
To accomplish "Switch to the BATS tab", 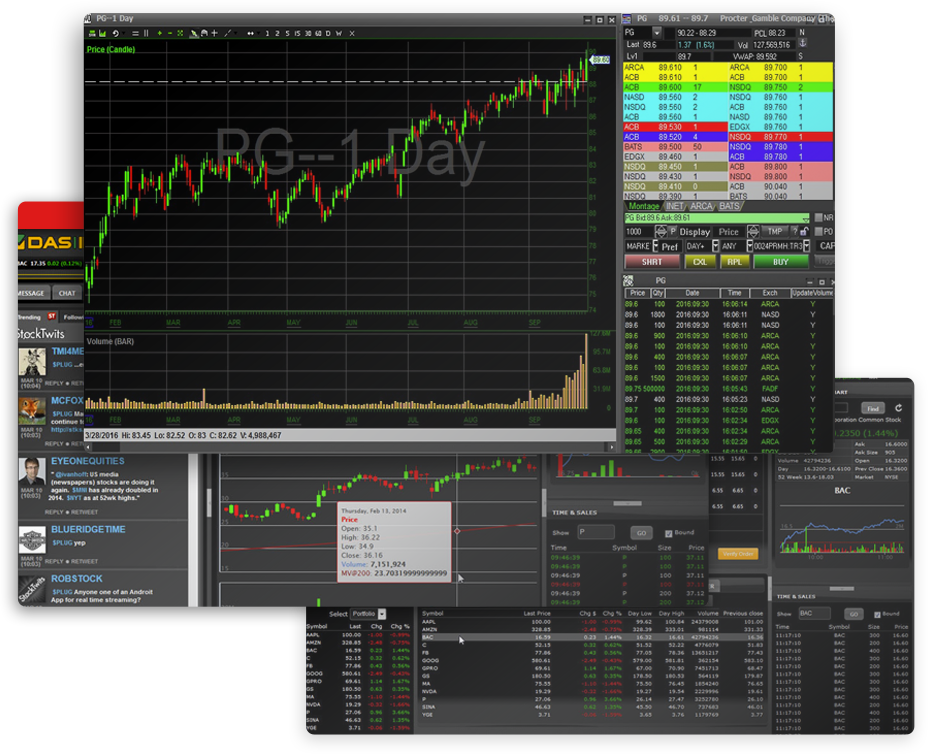I will point(729,206).
